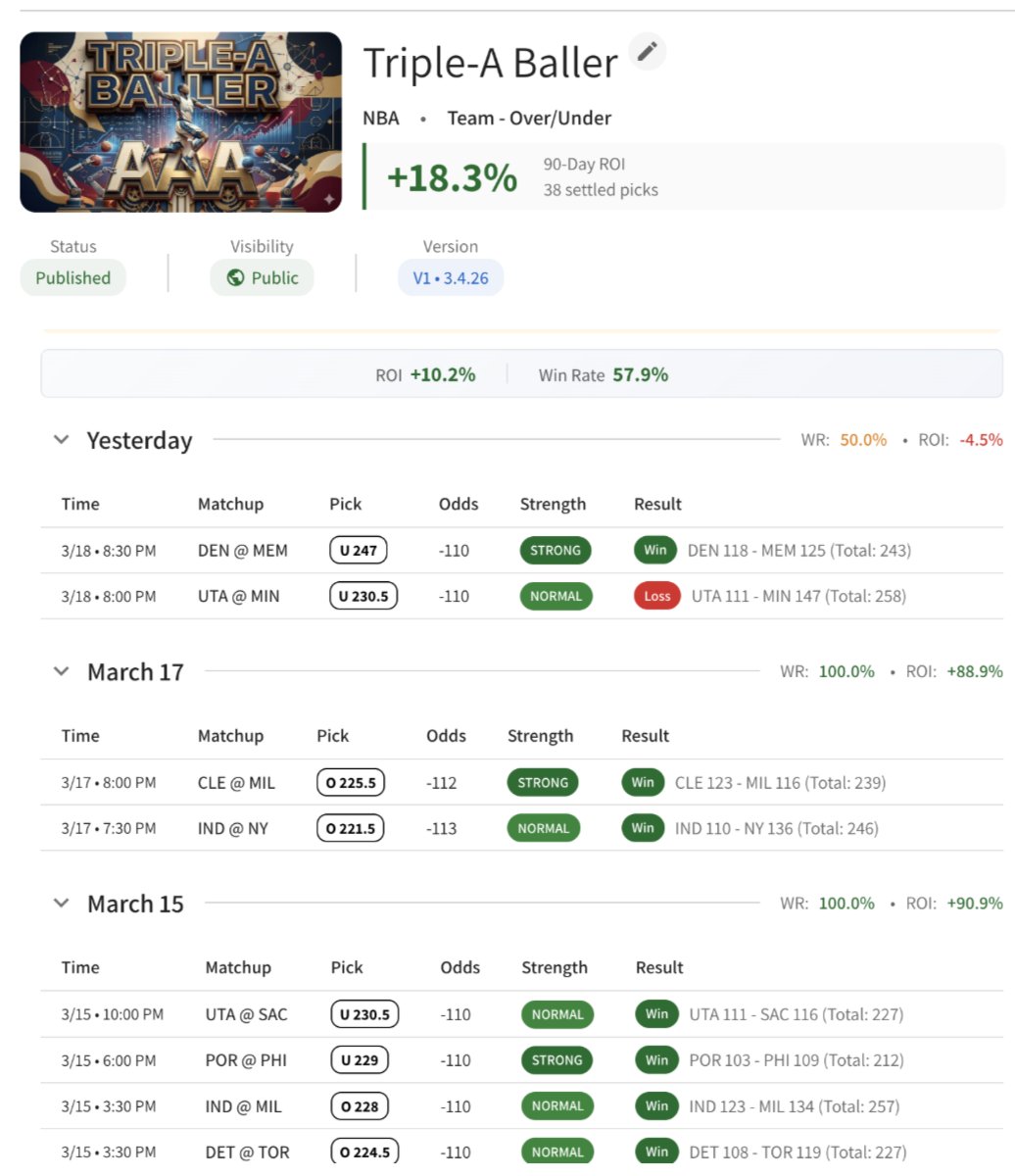This screenshot has height=1176, width=1015.
Task: Click the '38 settled picks' text
Action: [x=601, y=190]
